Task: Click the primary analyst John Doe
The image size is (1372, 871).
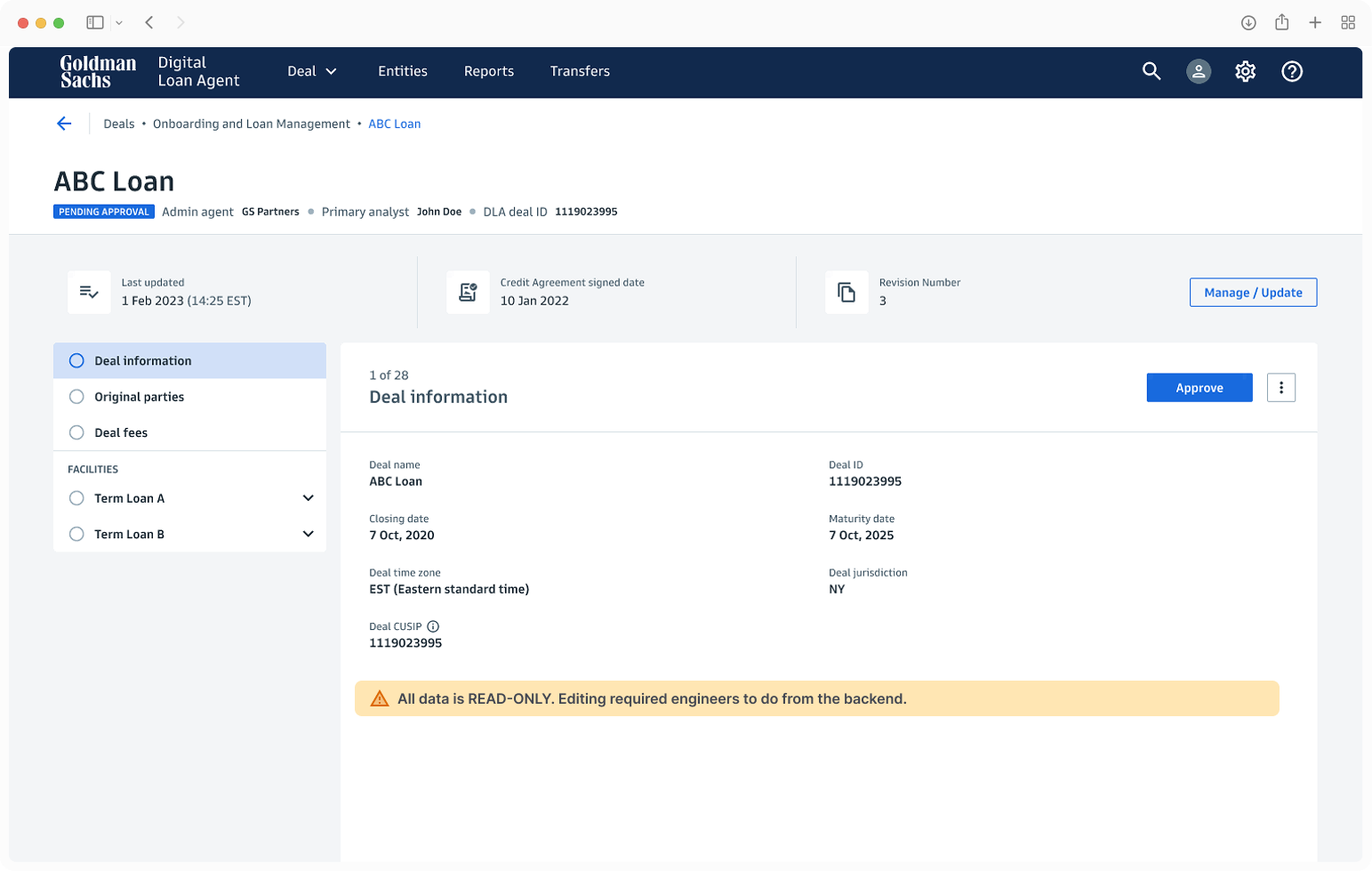Action: pos(439,212)
